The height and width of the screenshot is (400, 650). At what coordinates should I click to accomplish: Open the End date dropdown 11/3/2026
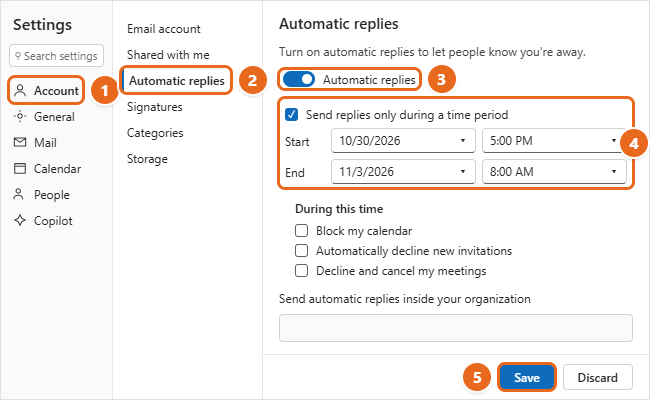pos(403,172)
